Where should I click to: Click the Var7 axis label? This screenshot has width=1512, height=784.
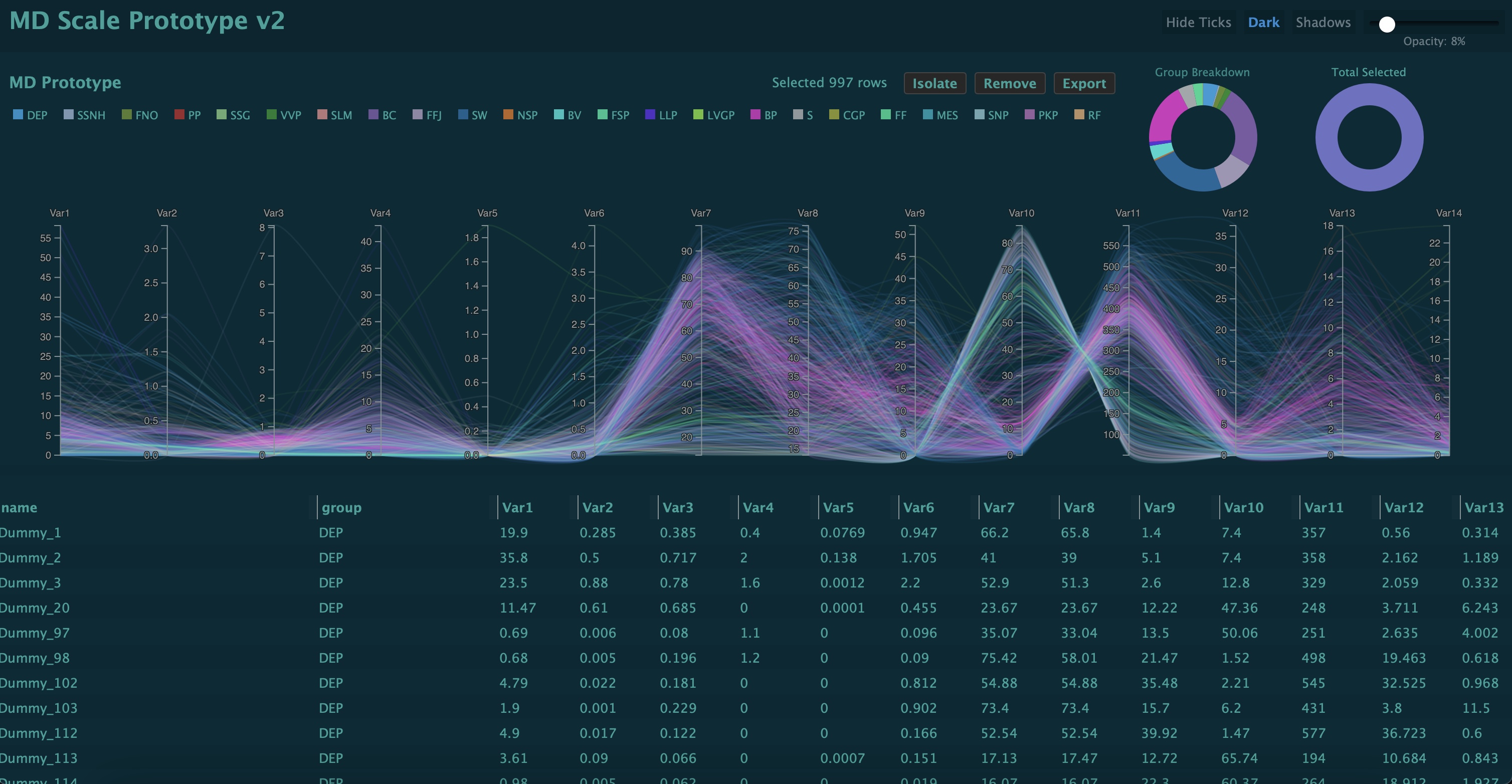click(x=700, y=213)
